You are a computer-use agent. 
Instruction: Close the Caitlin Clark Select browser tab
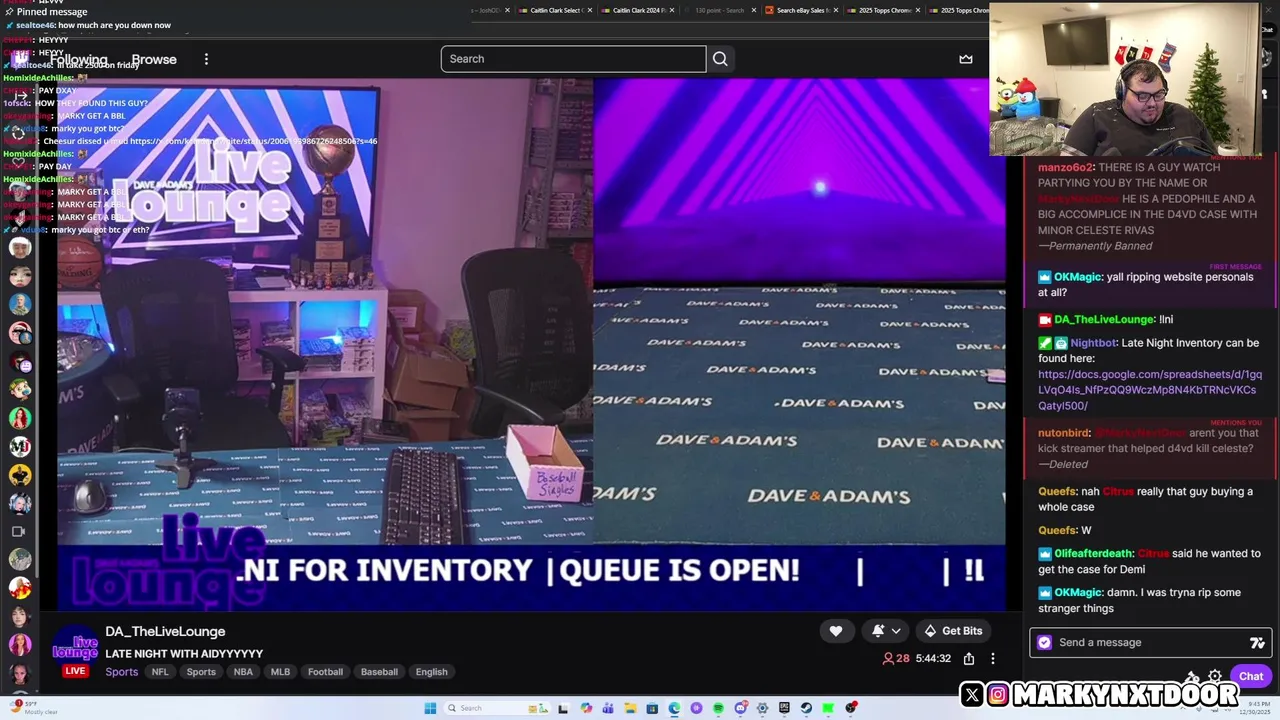pyautogui.click(x=590, y=10)
